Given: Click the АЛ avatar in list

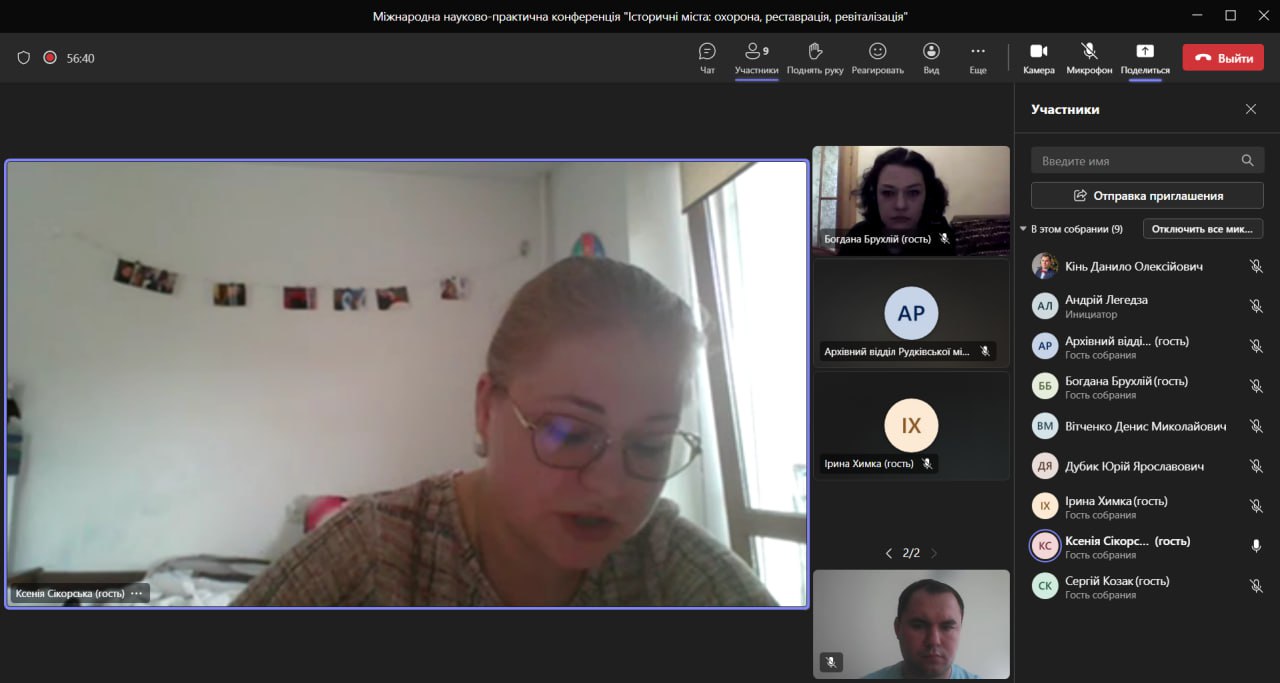Looking at the screenshot, I should (1045, 306).
